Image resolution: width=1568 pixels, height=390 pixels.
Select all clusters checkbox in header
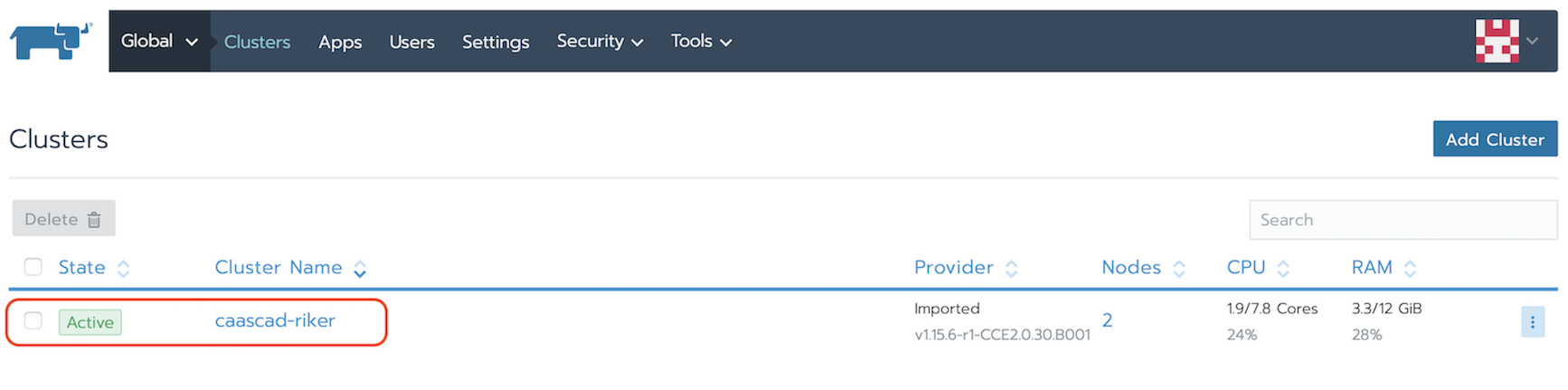[x=33, y=267]
